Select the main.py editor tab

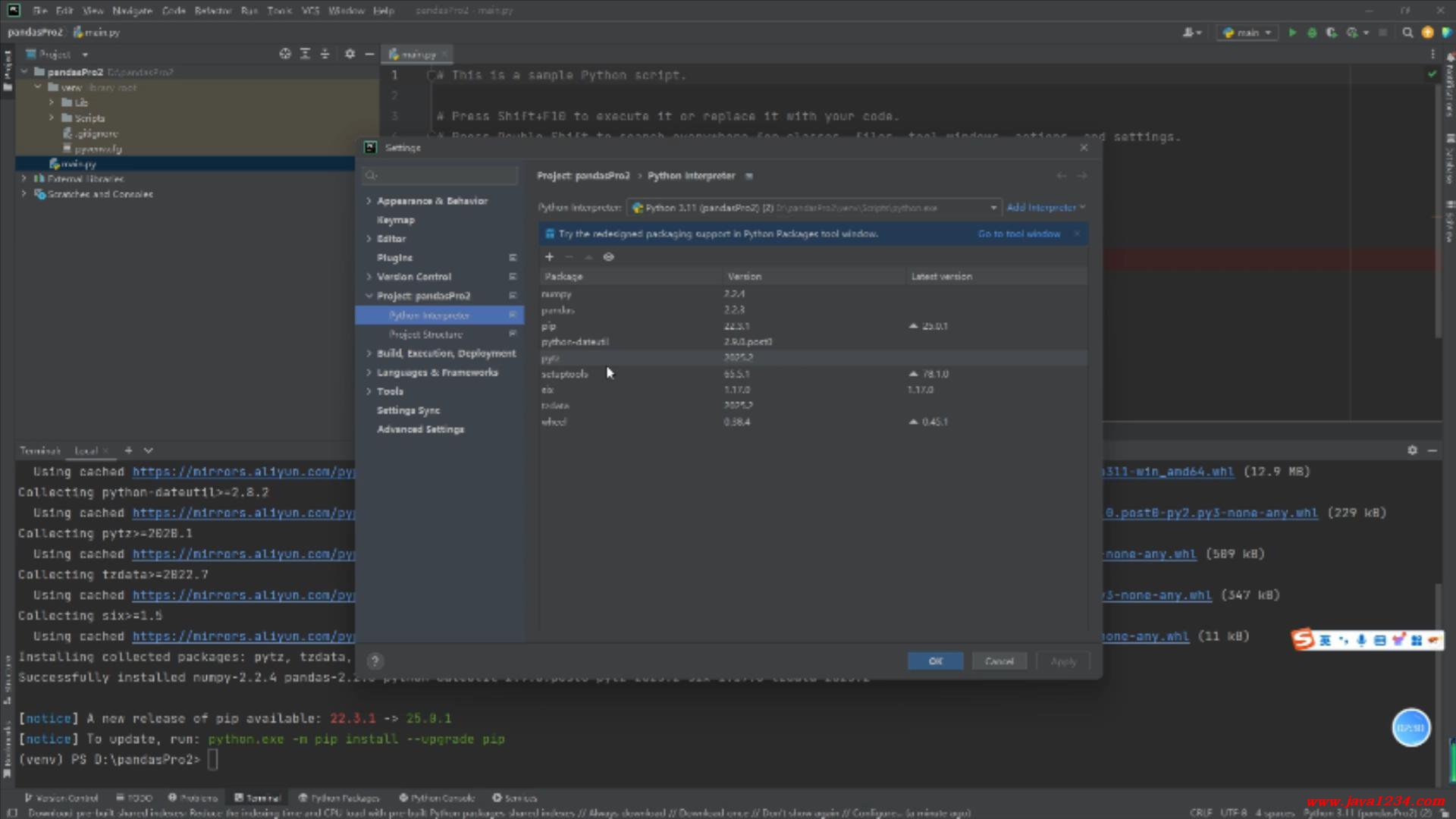417,55
